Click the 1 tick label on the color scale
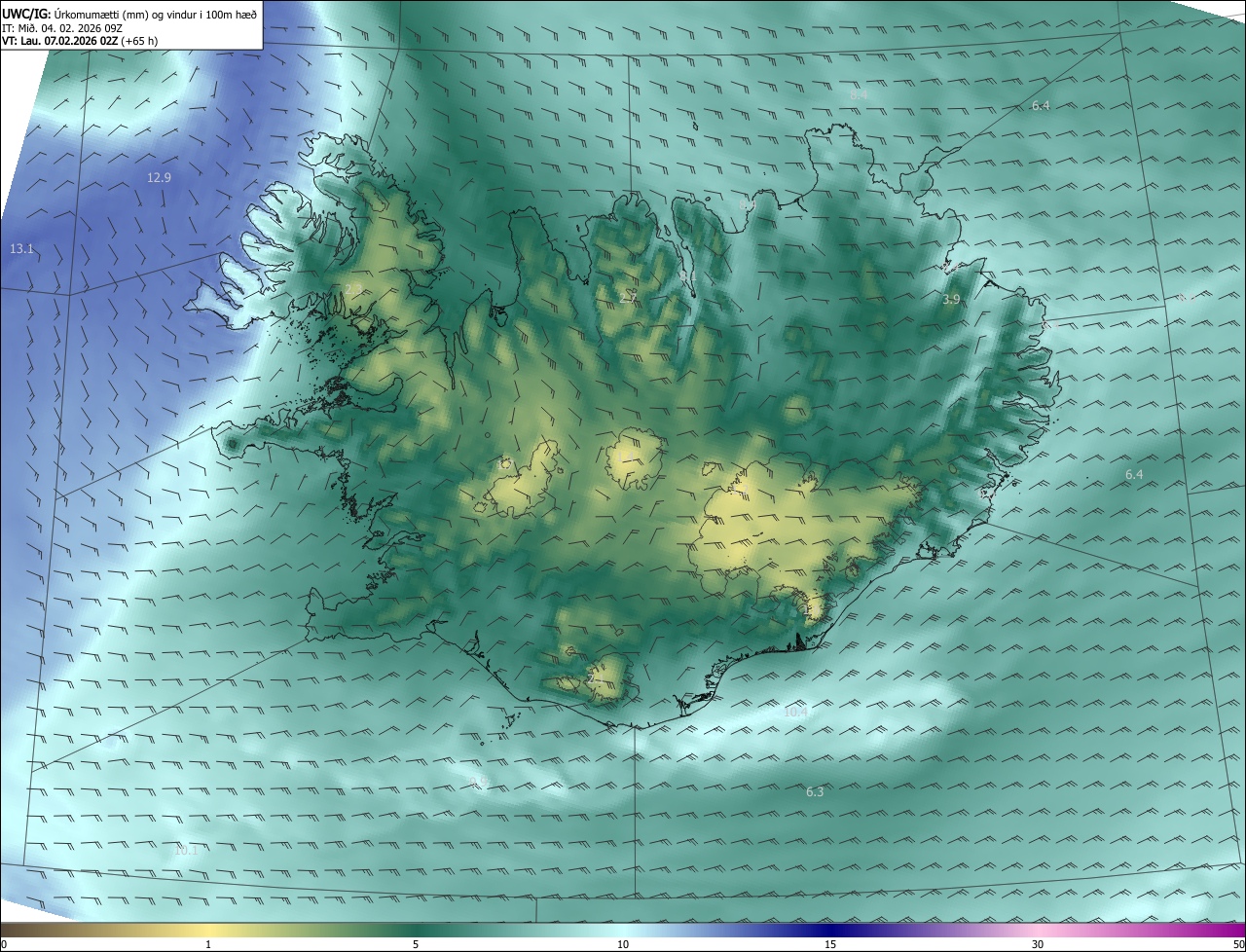1246x952 pixels. click(208, 944)
